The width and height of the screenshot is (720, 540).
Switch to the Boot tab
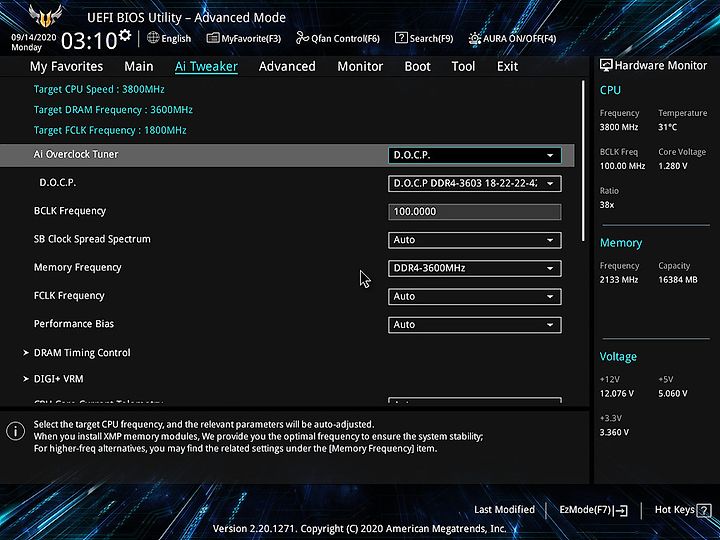coord(417,67)
